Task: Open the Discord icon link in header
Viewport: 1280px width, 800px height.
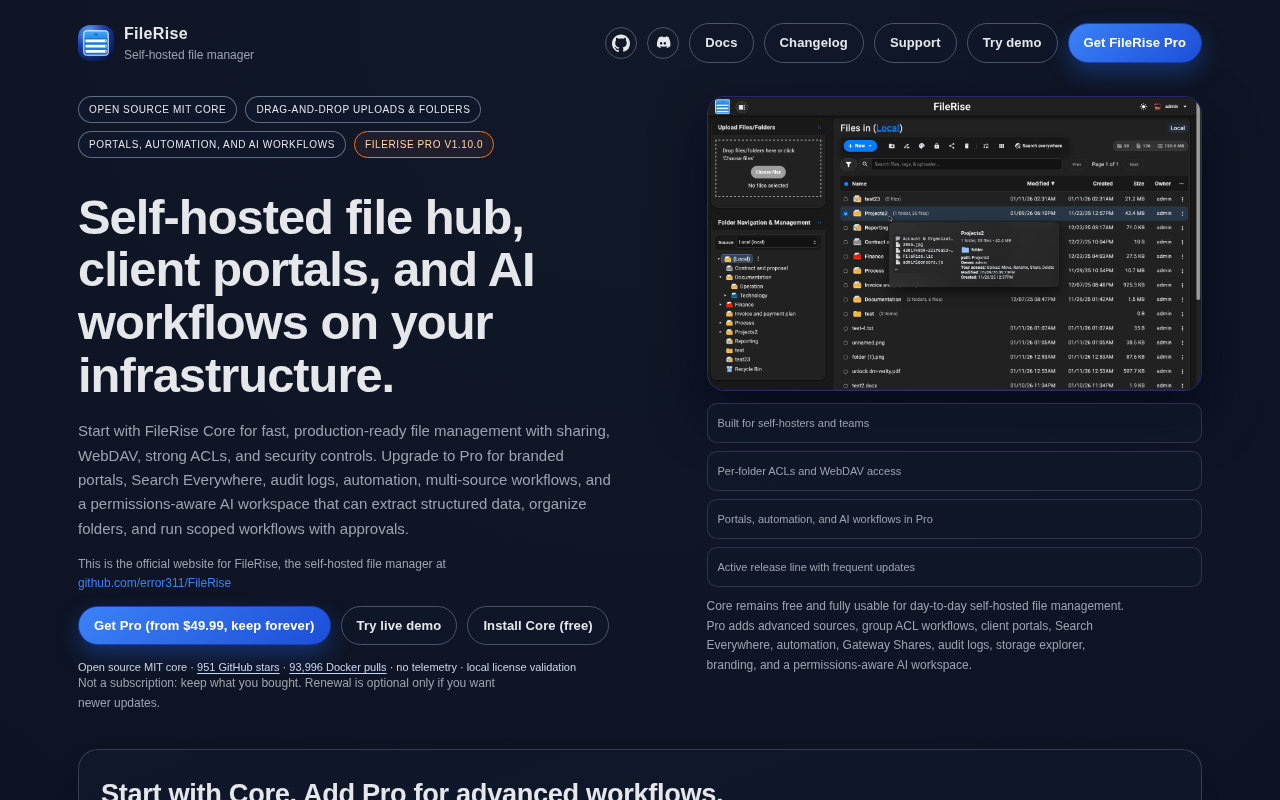Action: 663,43
